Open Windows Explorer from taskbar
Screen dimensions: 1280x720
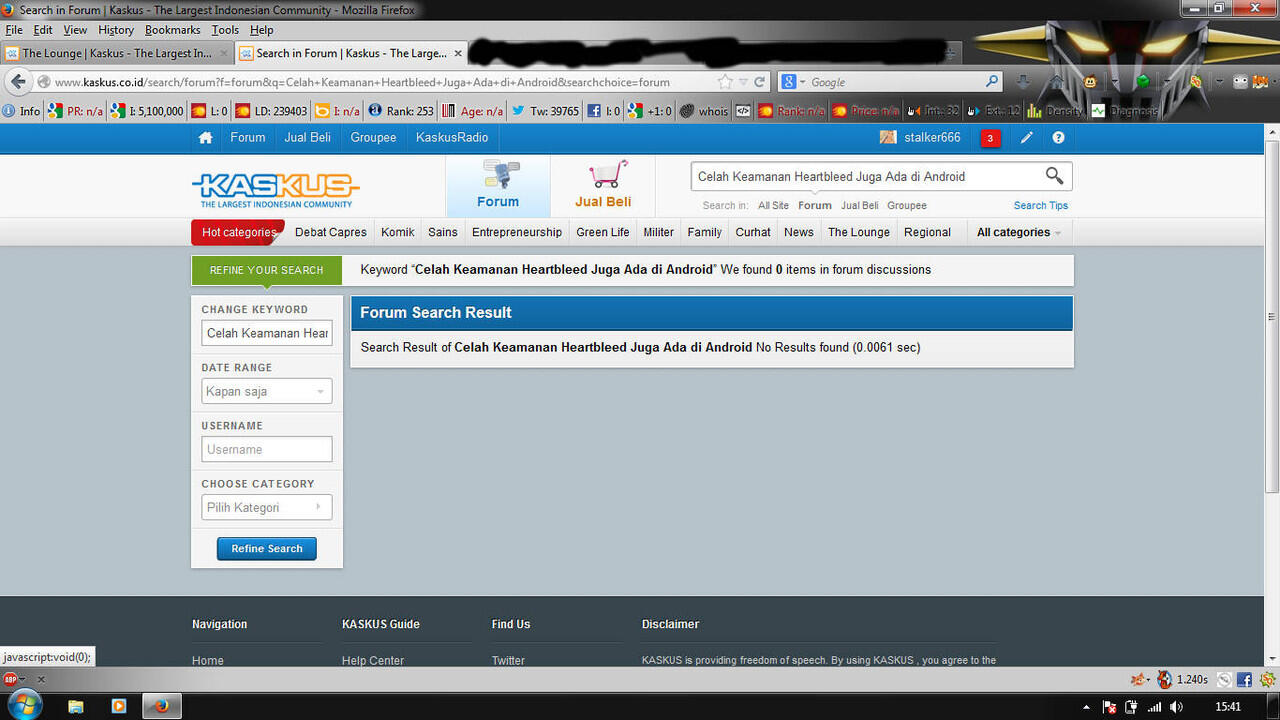[x=76, y=706]
